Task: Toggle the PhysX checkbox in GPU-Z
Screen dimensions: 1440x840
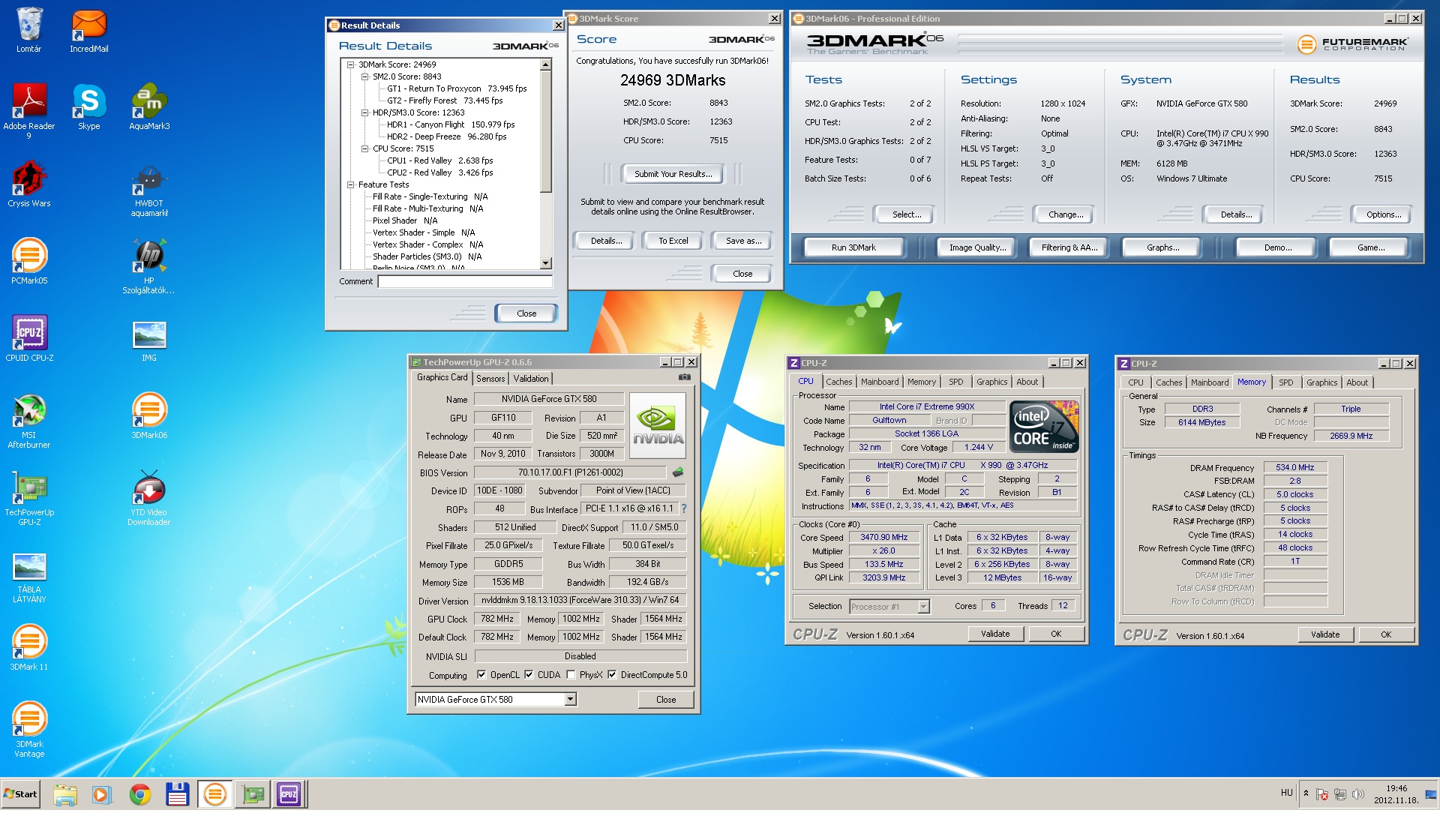Action: 571,674
